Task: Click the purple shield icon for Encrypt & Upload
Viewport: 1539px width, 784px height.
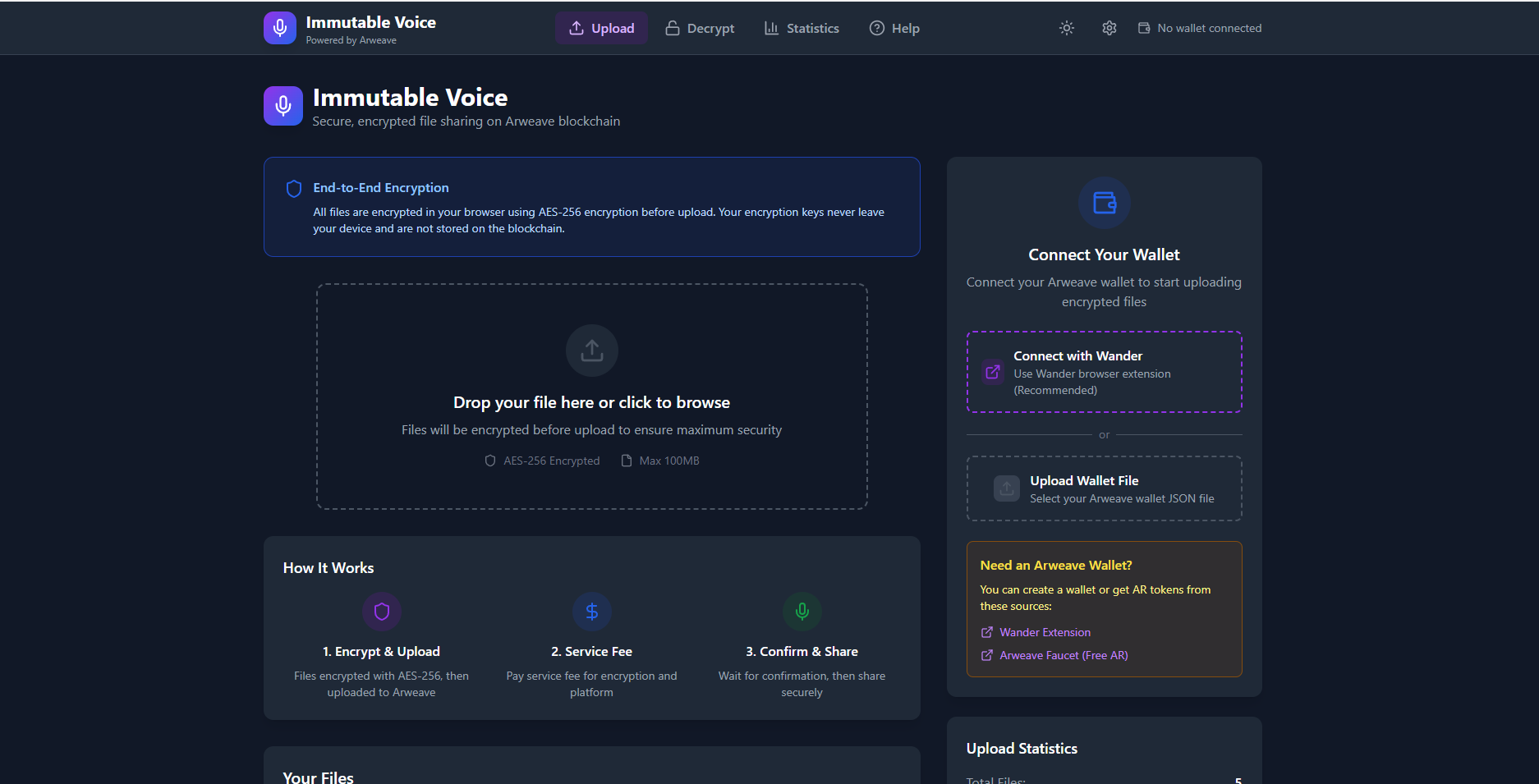Action: coord(382,611)
